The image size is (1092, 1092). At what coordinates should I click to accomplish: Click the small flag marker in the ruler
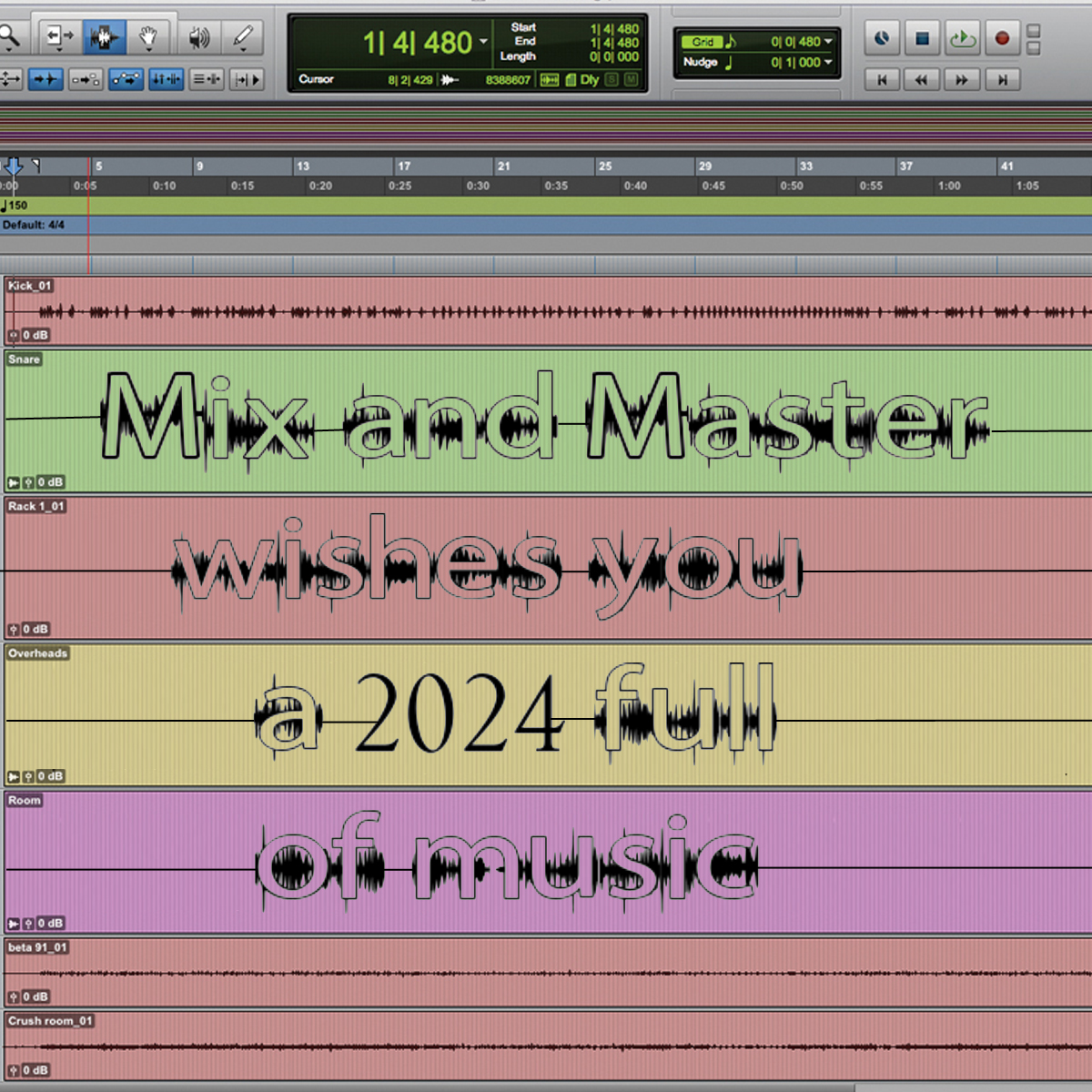[35, 165]
